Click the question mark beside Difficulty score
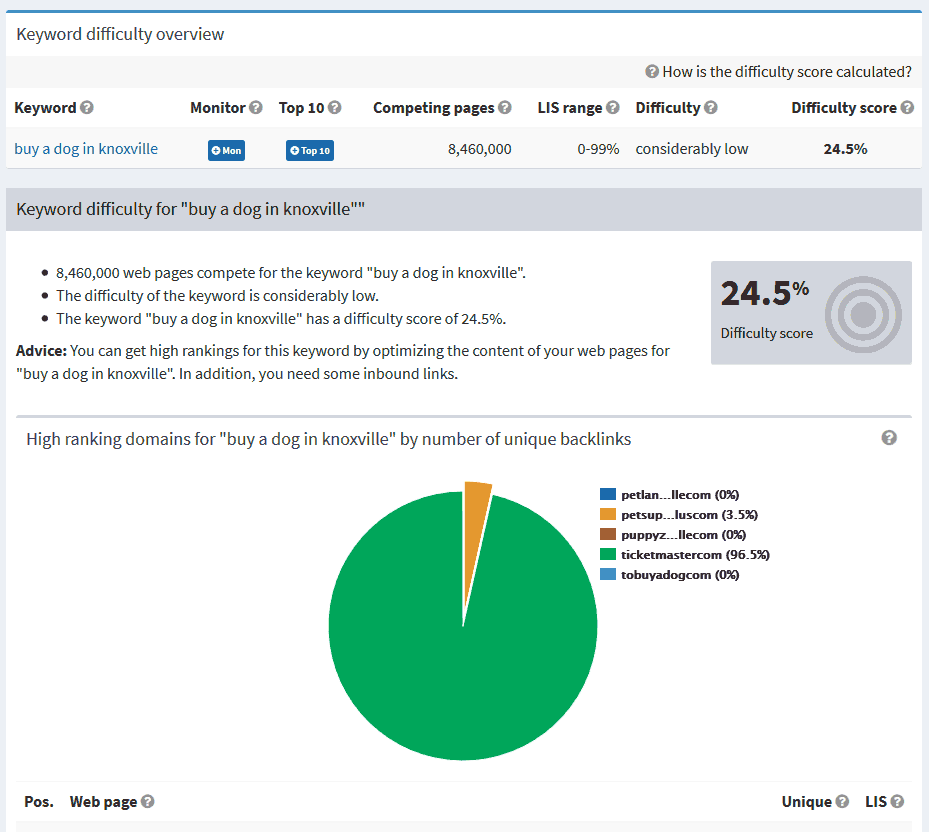929x832 pixels. click(x=907, y=107)
